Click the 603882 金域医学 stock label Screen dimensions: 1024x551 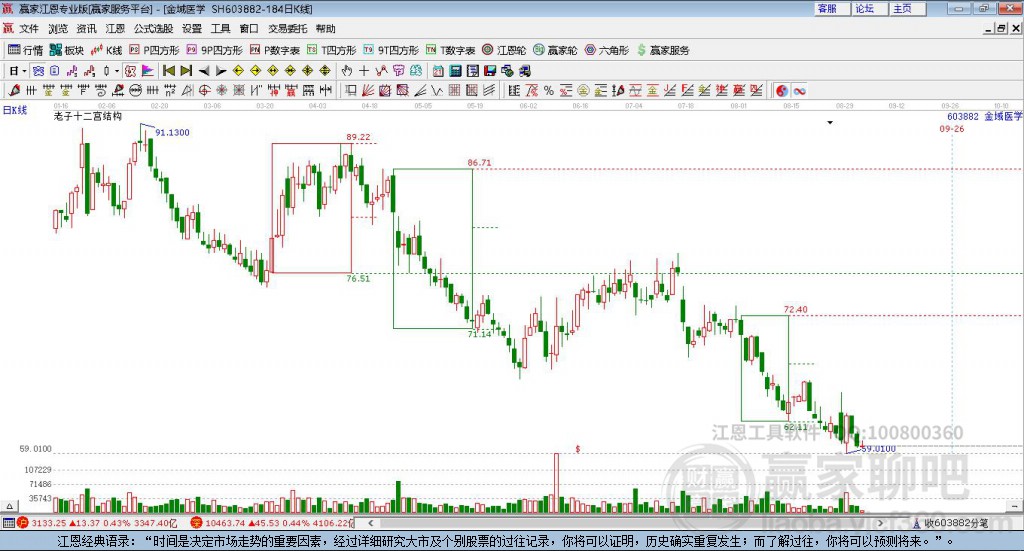click(x=984, y=116)
